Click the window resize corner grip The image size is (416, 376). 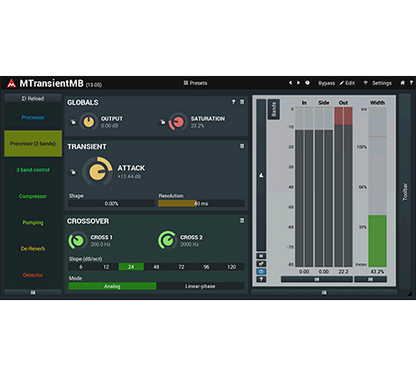409,293
